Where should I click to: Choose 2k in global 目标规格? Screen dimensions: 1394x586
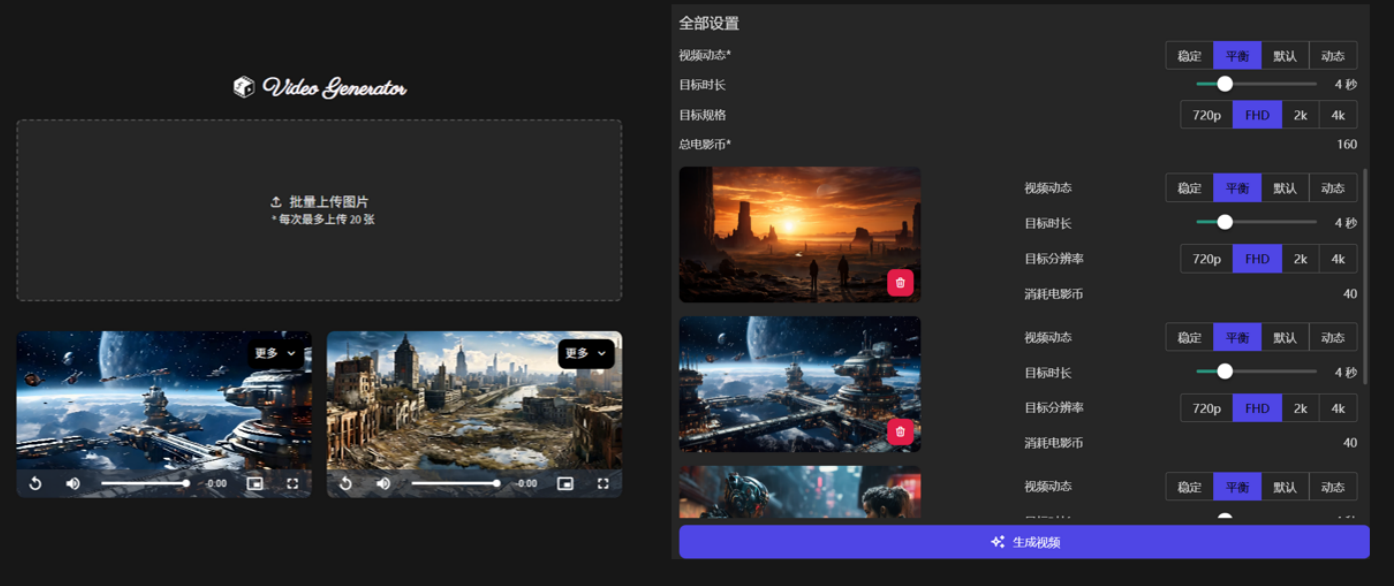coord(1300,115)
